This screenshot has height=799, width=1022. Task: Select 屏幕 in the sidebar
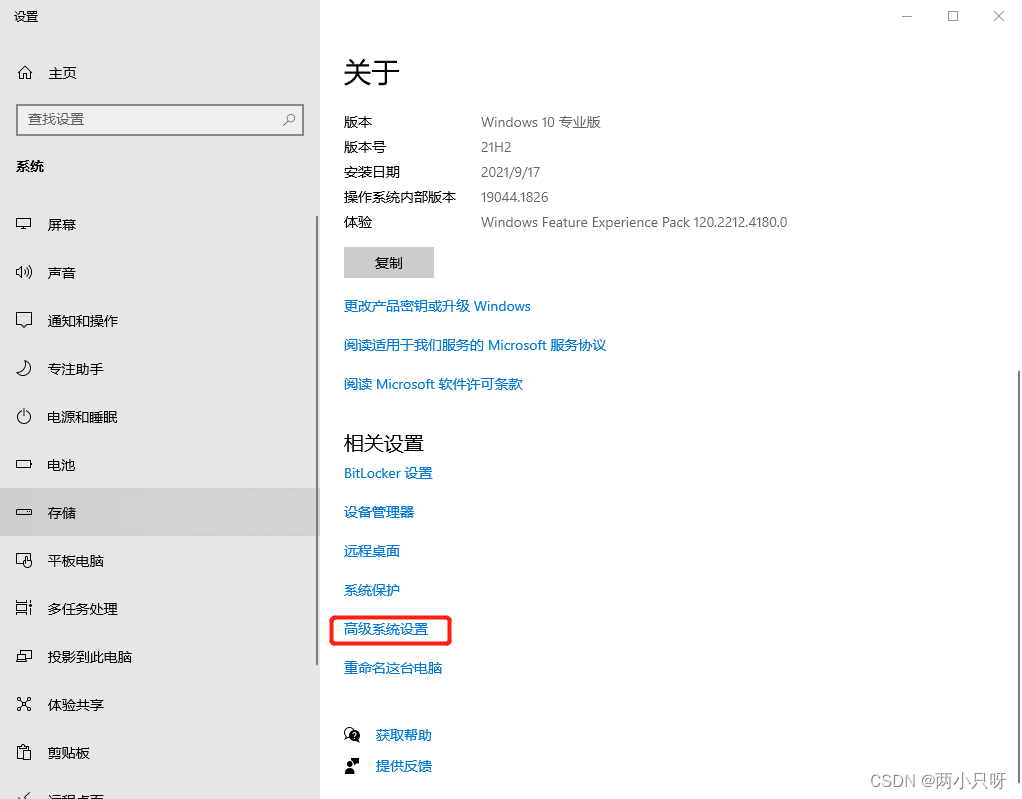158,225
